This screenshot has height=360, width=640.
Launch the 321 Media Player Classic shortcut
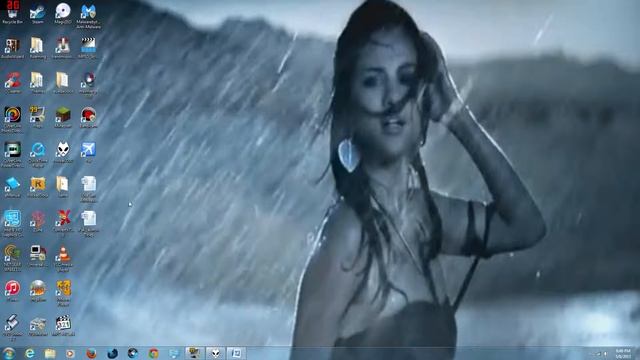click(x=63, y=326)
